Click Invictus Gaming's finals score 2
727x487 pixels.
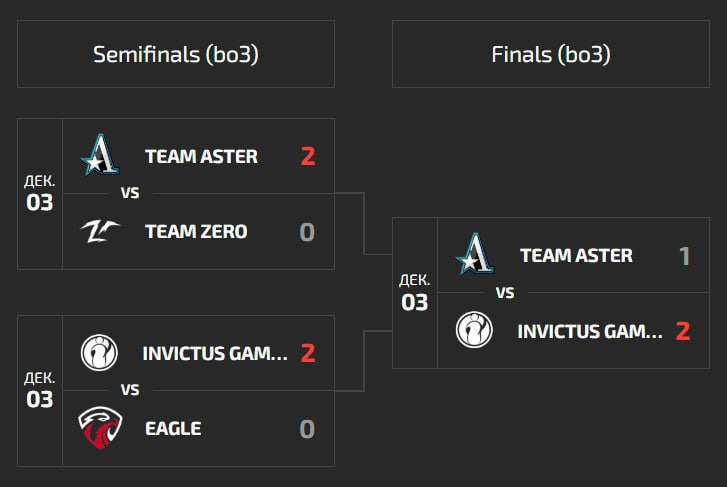[683, 331]
